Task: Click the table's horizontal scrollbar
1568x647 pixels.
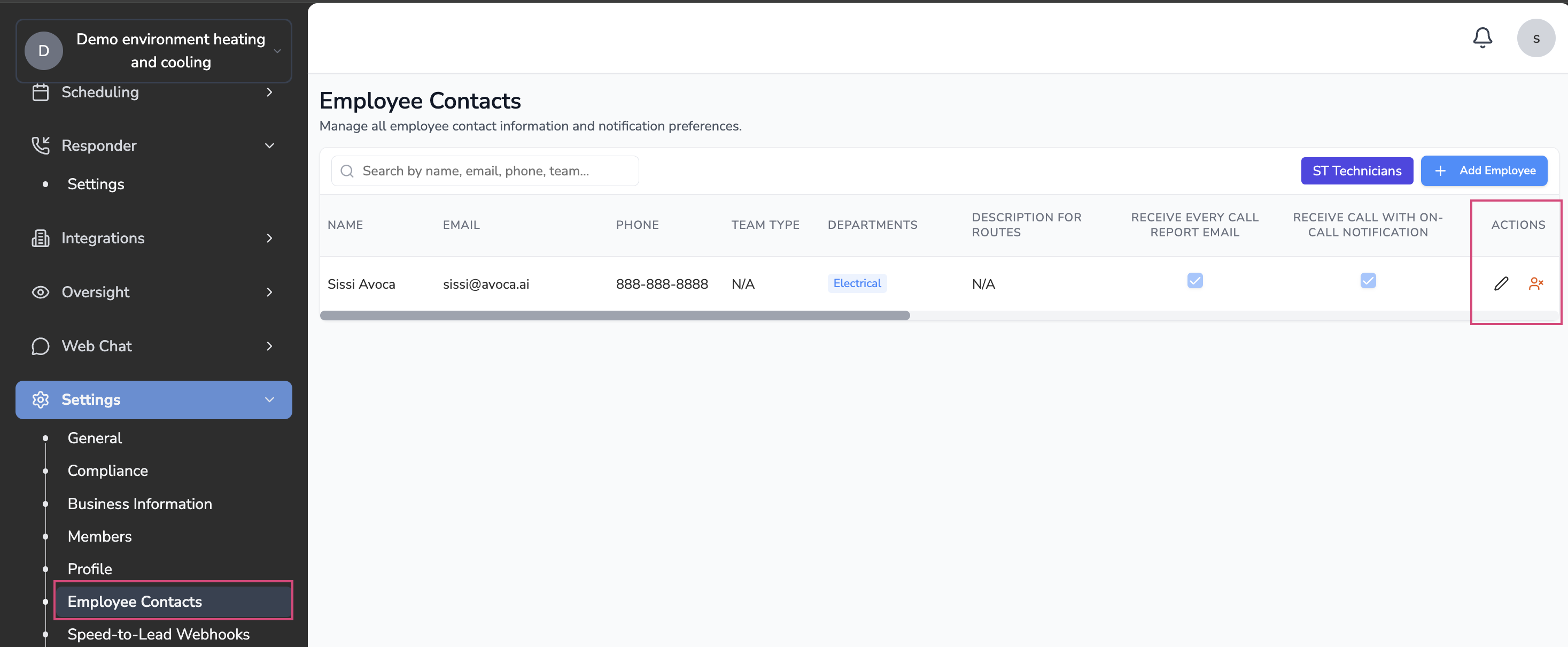Action: [x=614, y=315]
